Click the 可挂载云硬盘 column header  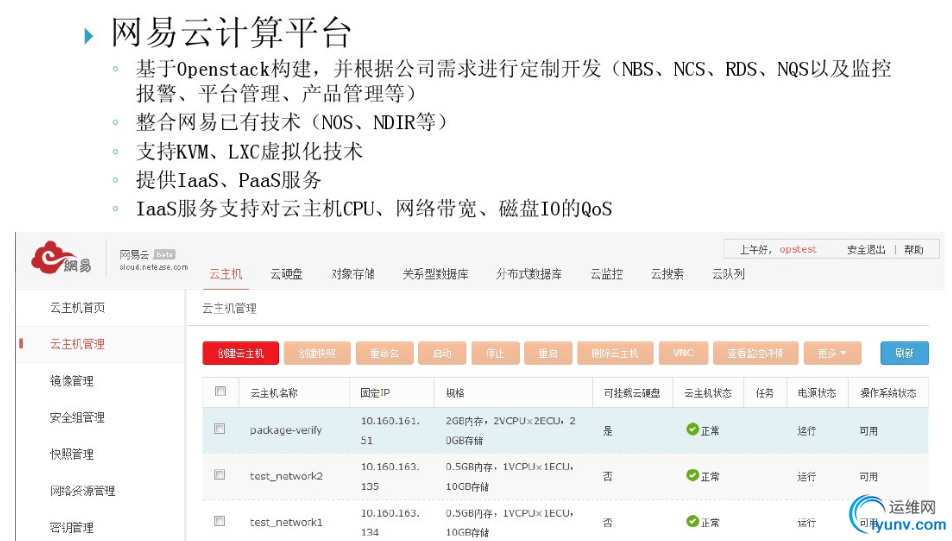(x=631, y=393)
